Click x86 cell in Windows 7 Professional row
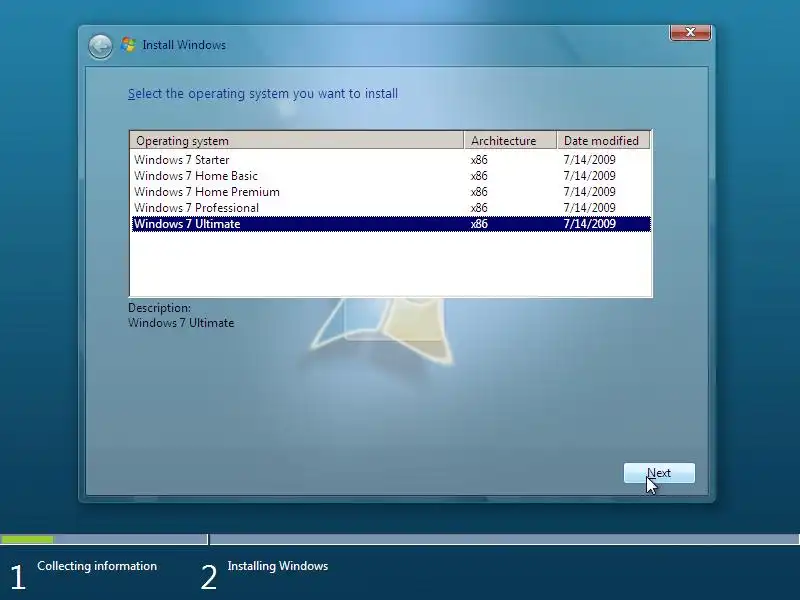Viewport: 800px width, 600px height. point(479,208)
